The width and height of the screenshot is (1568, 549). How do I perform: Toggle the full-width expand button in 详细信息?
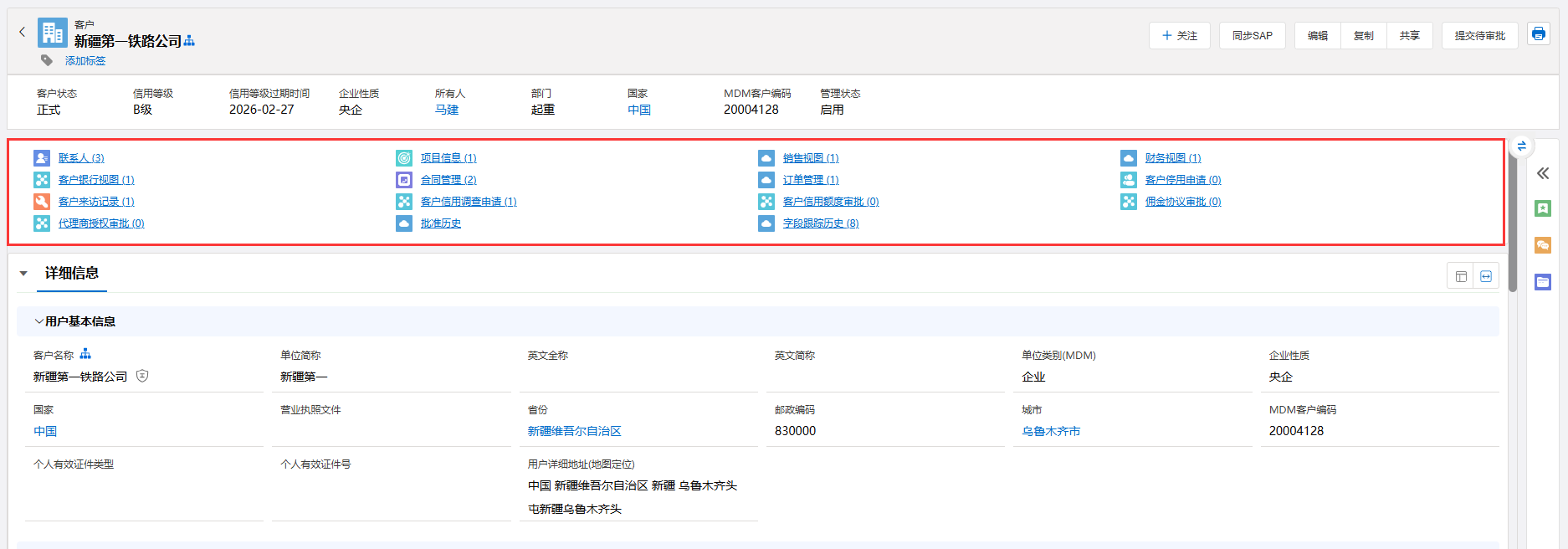tap(1486, 276)
